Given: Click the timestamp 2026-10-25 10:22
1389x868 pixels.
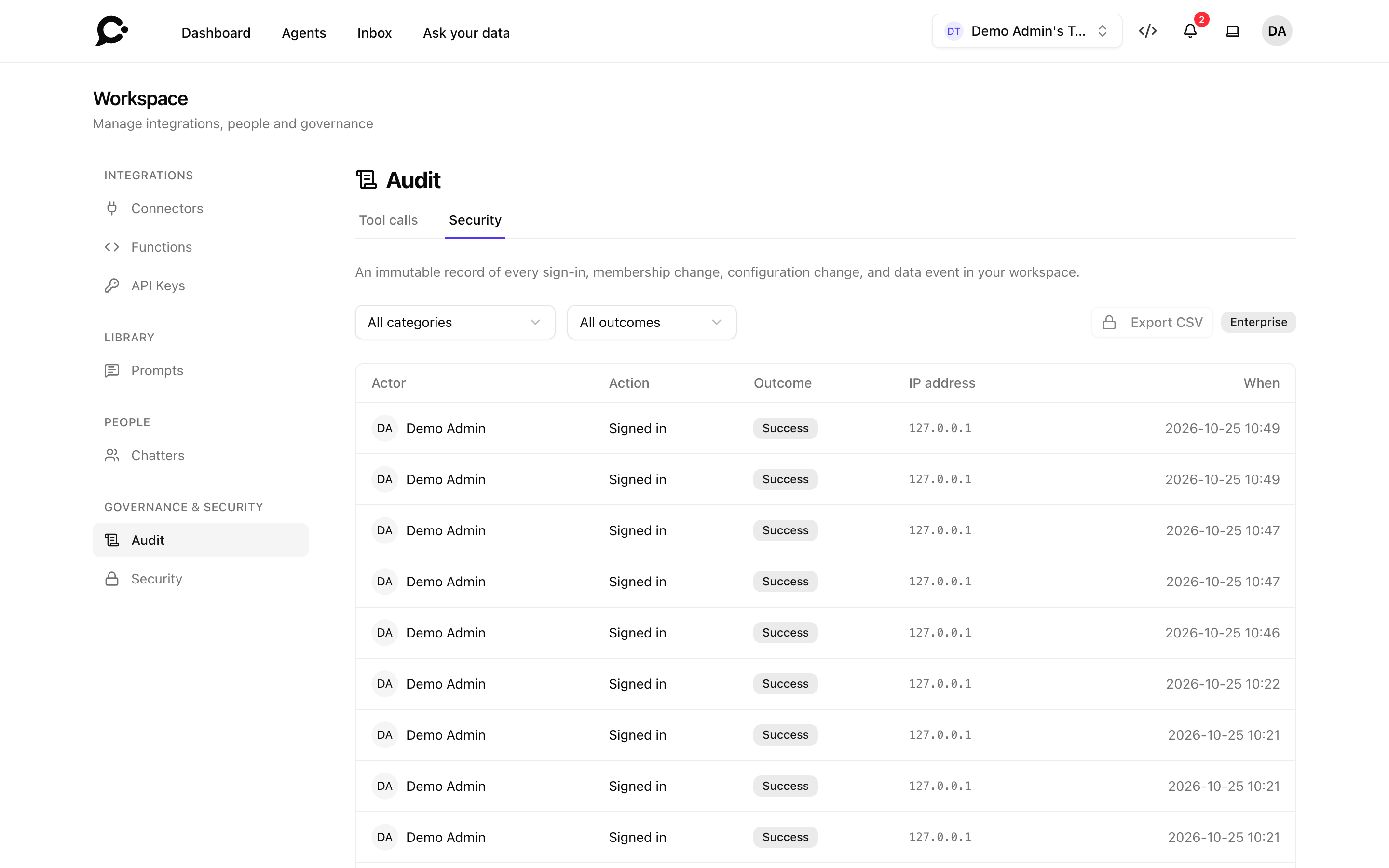Looking at the screenshot, I should [x=1223, y=684].
